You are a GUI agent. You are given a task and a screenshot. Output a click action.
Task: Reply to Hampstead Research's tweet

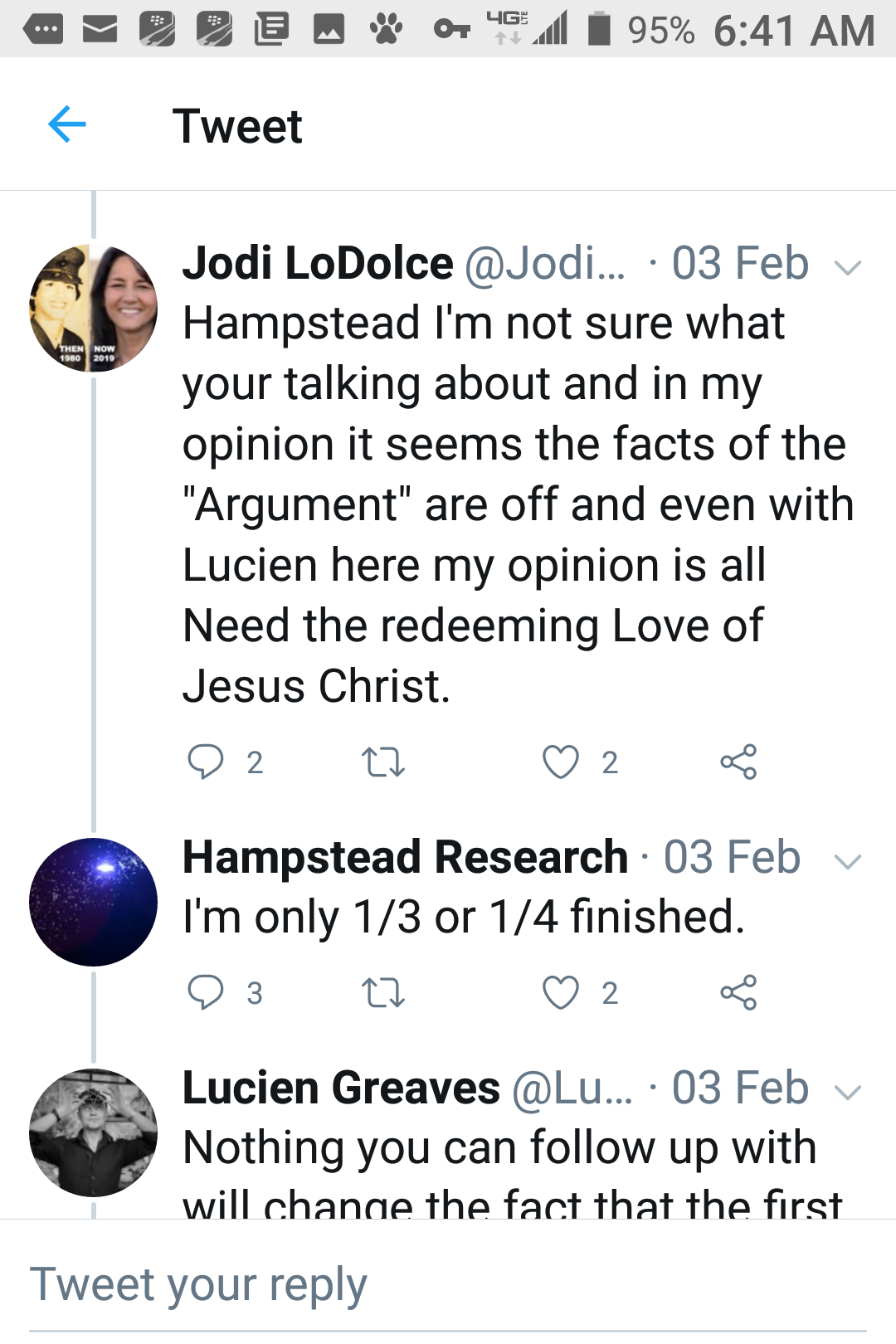click(206, 992)
